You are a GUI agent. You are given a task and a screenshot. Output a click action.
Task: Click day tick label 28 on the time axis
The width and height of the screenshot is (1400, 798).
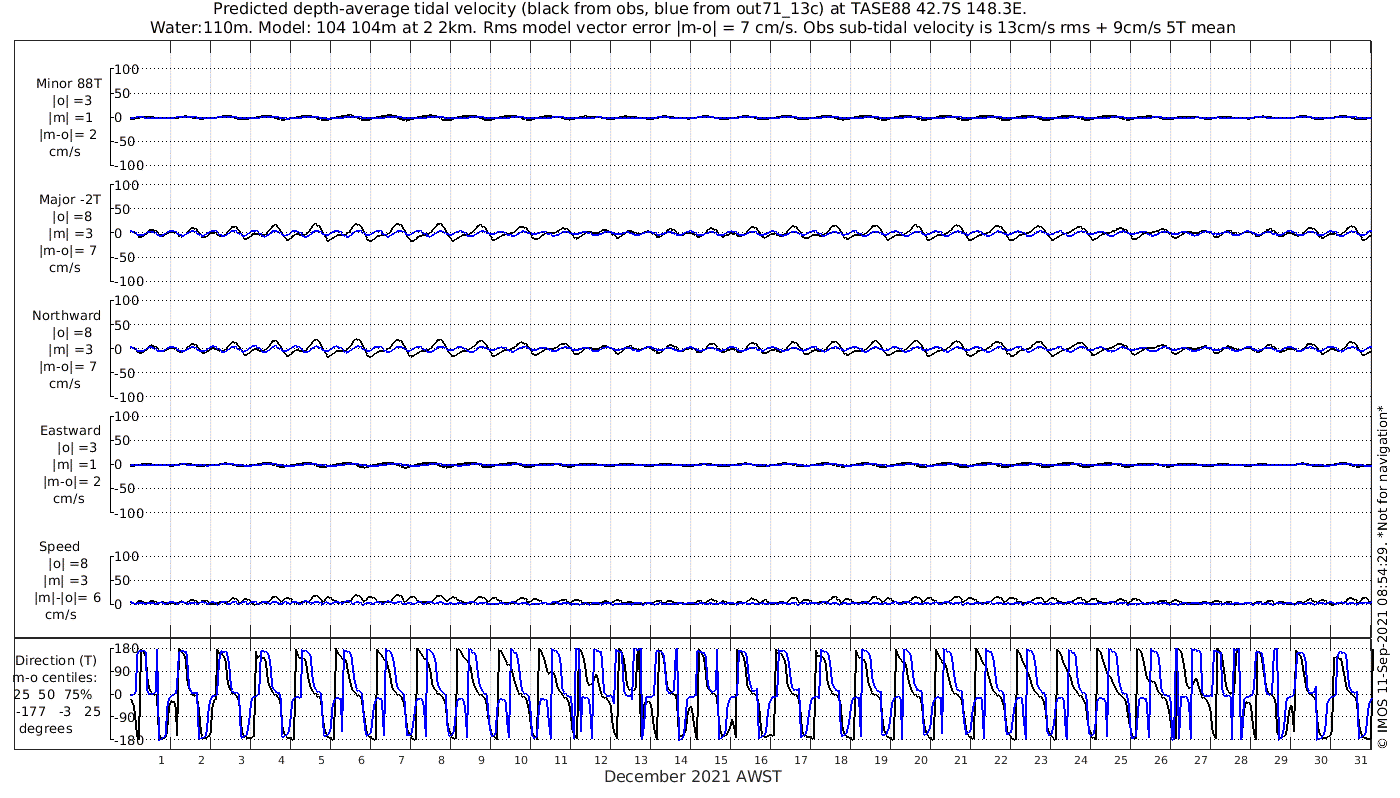(x=1241, y=760)
